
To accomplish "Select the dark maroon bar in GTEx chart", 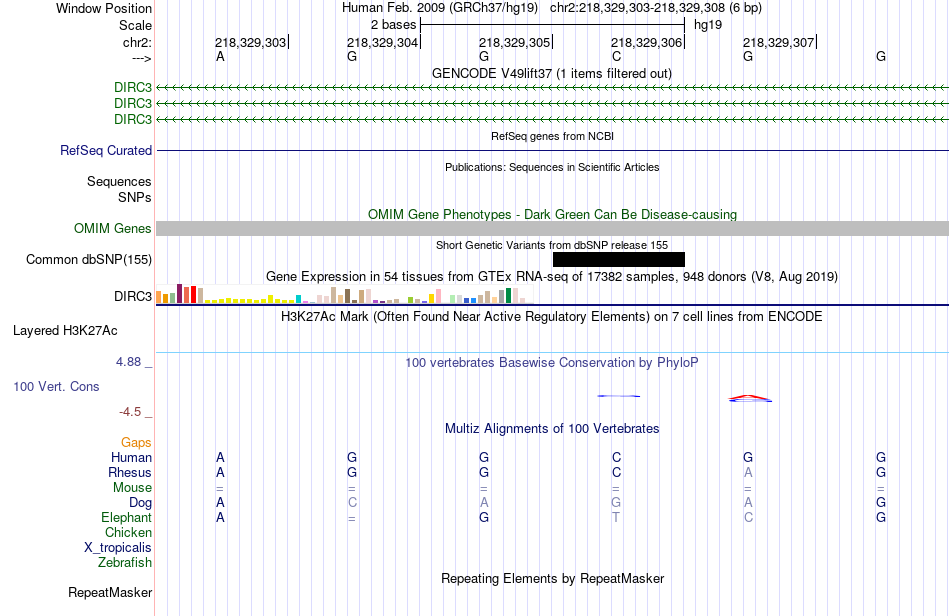I will click(179, 293).
